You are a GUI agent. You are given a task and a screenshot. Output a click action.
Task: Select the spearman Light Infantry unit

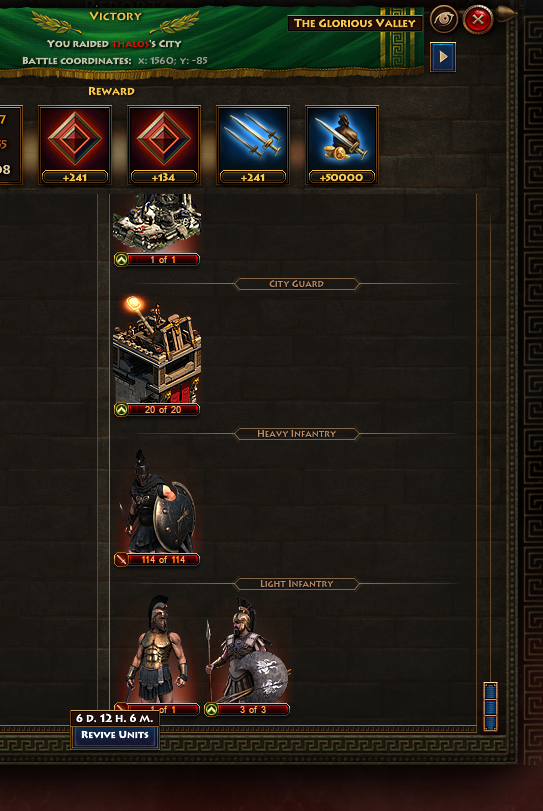247,651
